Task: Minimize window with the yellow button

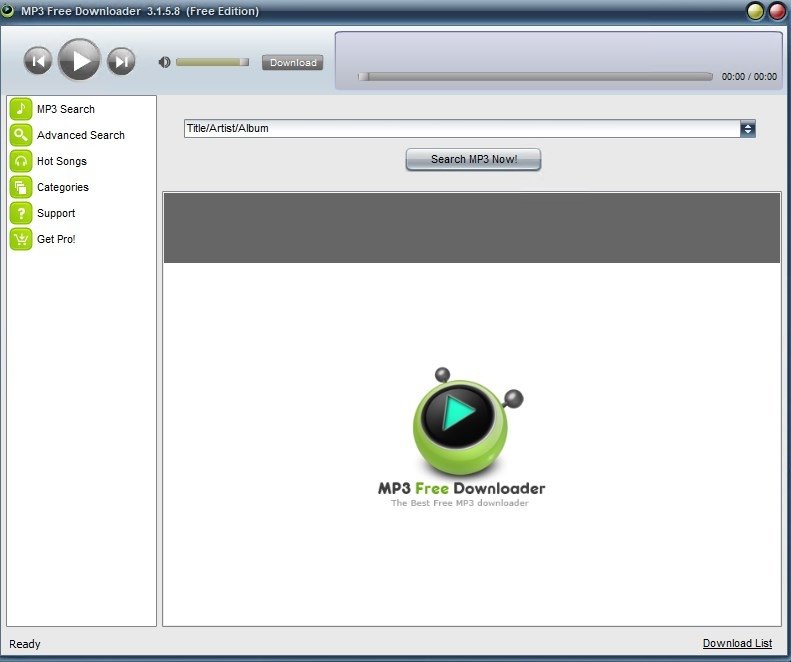Action: [x=755, y=11]
